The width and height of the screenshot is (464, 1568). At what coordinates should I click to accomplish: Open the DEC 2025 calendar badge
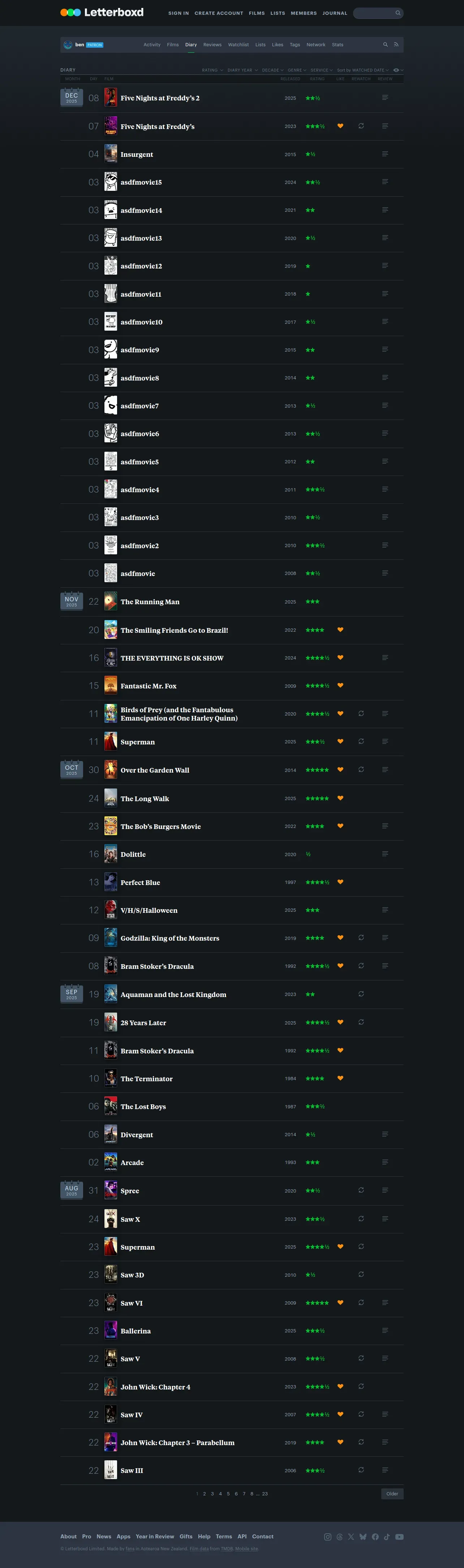(71, 98)
